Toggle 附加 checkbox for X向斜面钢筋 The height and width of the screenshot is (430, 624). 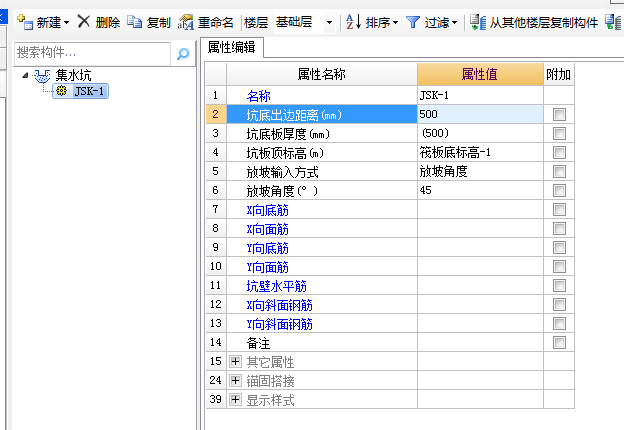click(x=559, y=304)
